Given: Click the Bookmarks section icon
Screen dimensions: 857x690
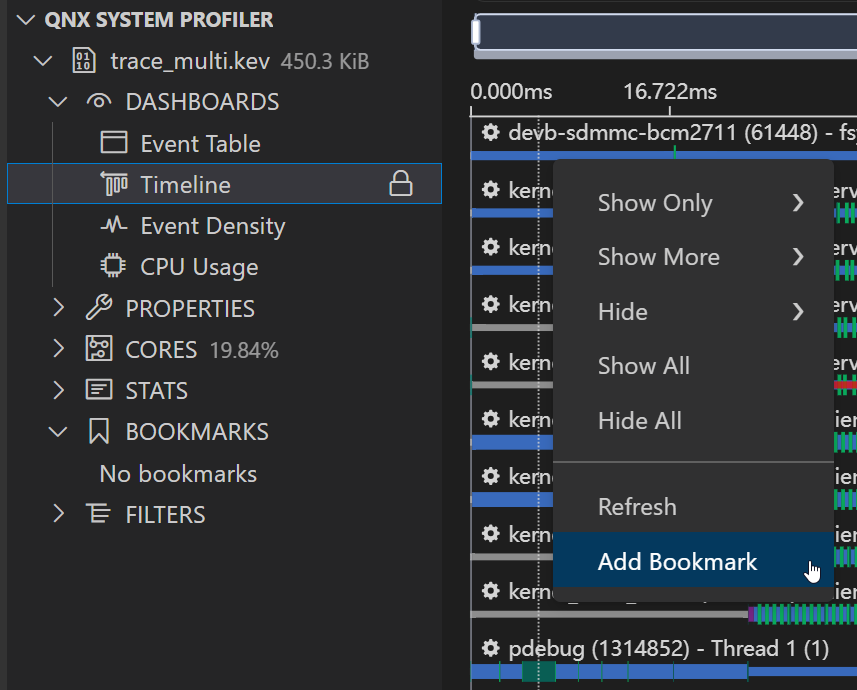Looking at the screenshot, I should coord(99,432).
